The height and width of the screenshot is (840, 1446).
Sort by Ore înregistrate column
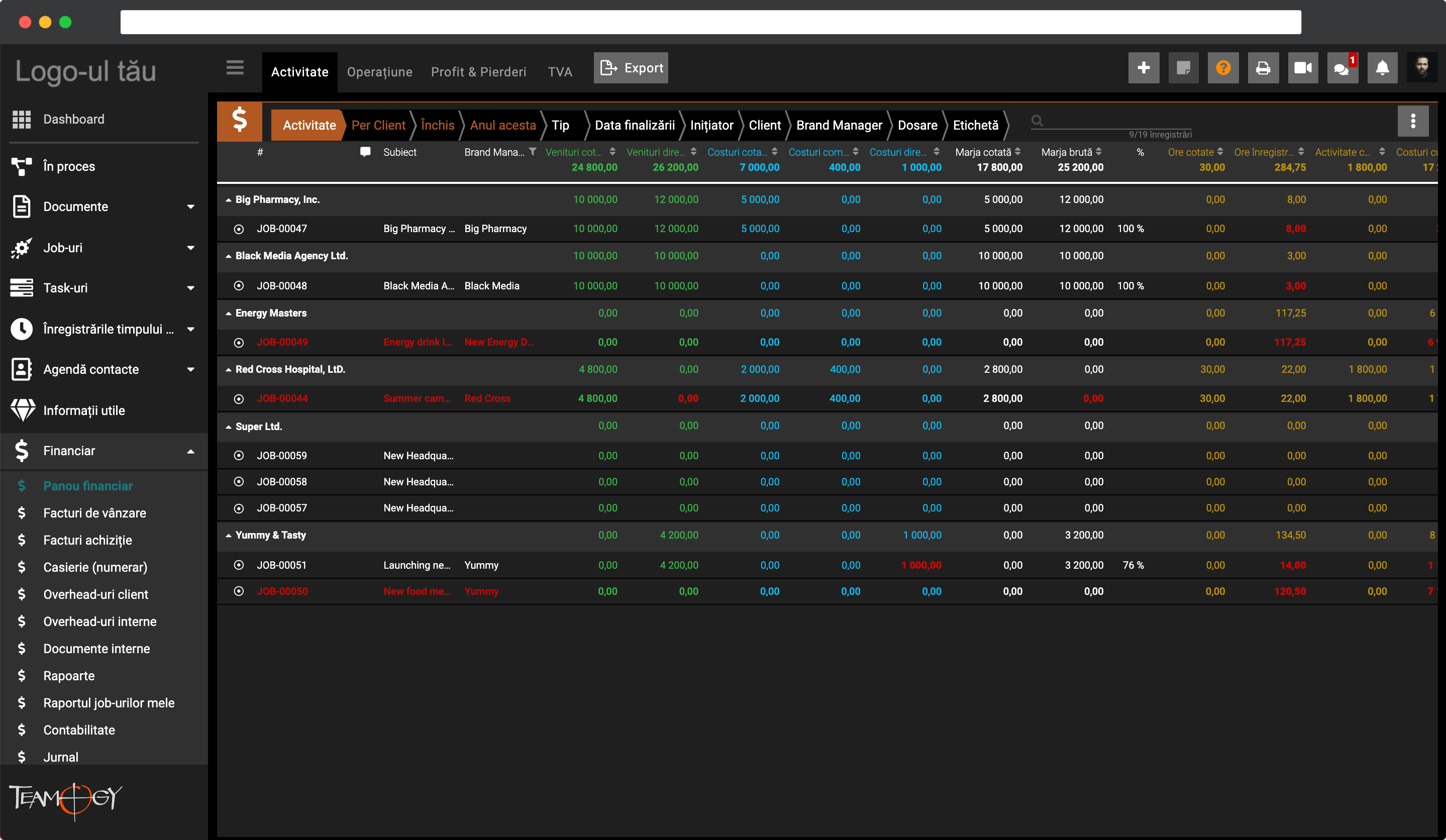(x=1301, y=152)
